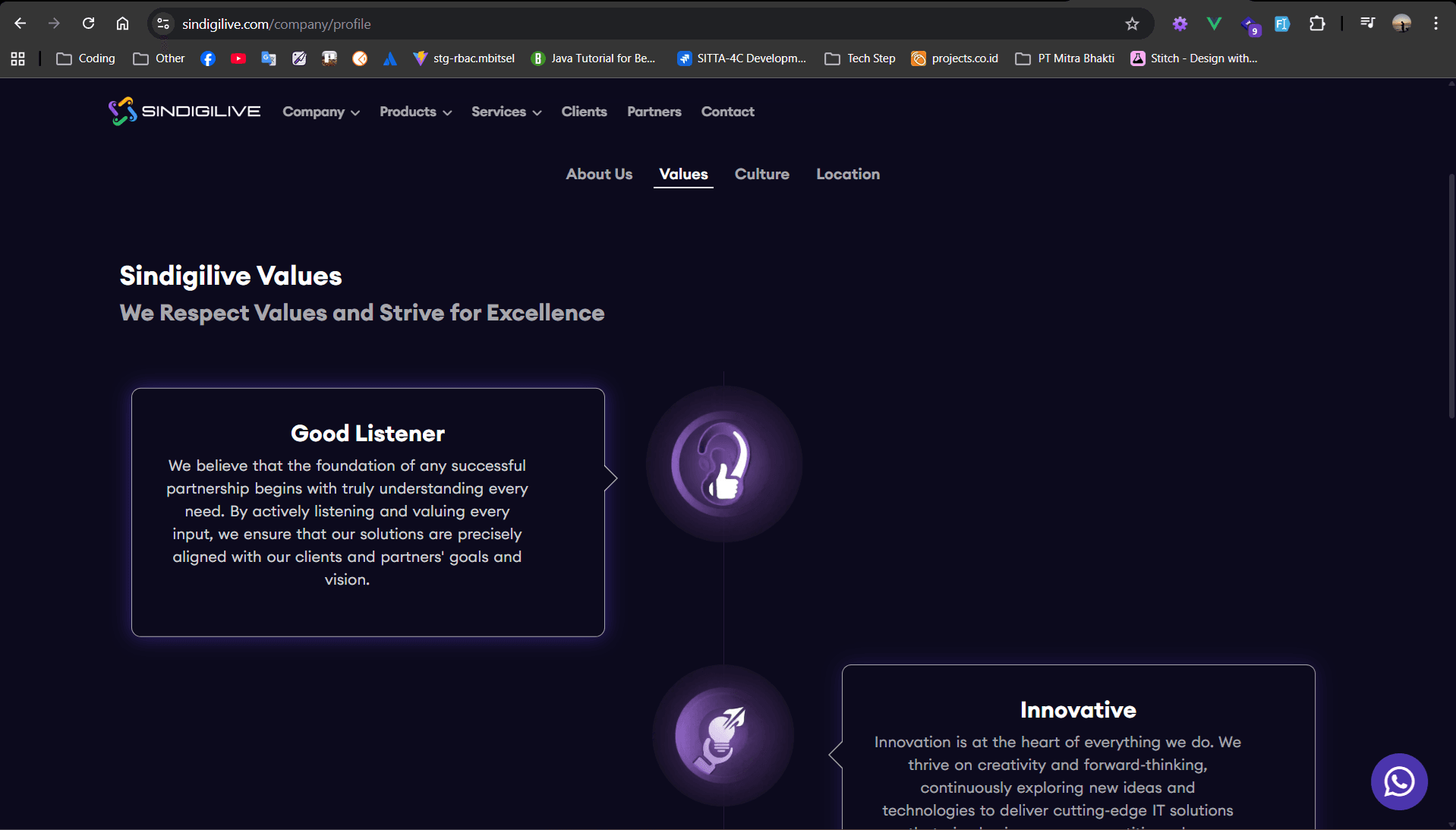Open the Clients page link
The image size is (1456, 830).
[584, 112]
